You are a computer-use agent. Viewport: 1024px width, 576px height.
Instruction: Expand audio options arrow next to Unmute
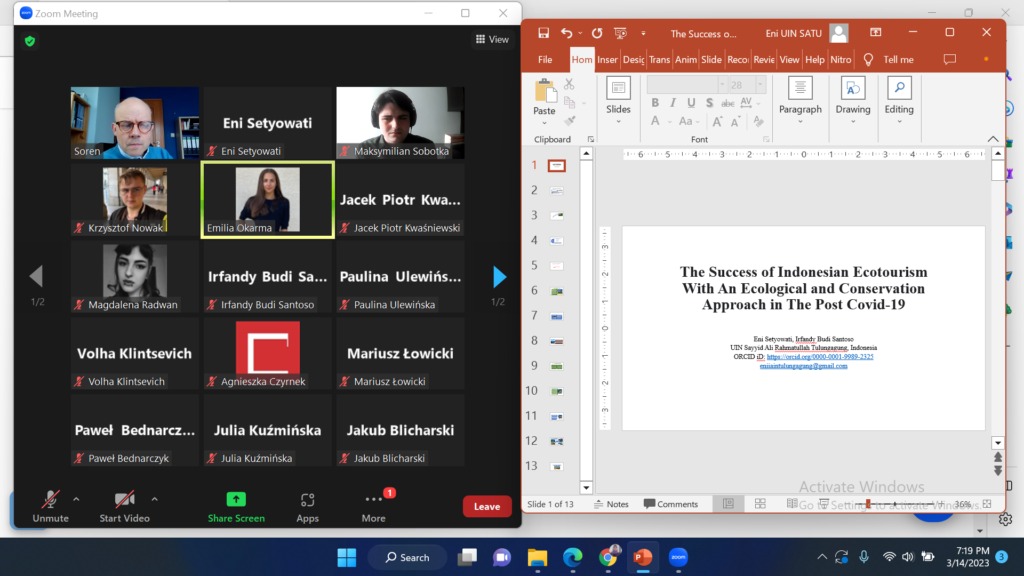click(x=76, y=499)
